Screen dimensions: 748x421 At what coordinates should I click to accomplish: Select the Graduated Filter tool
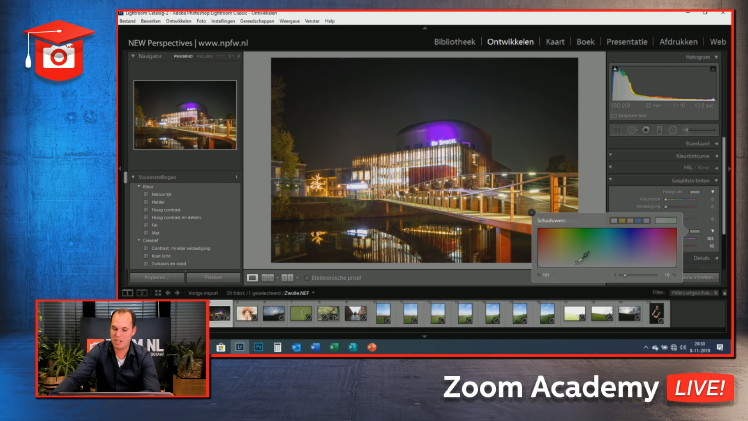[659, 130]
